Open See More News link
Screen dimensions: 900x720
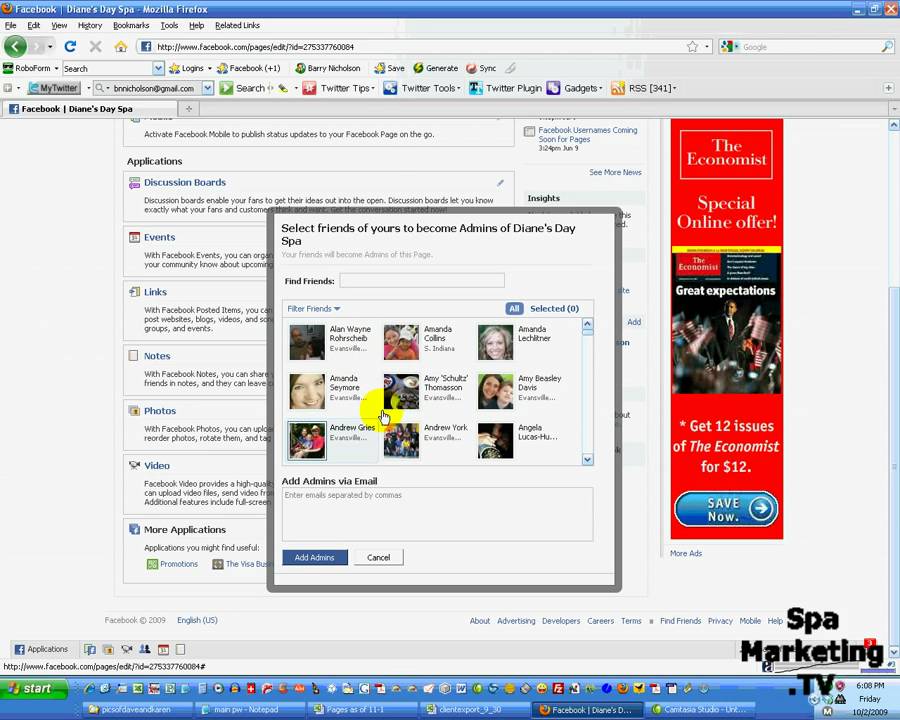coord(615,172)
